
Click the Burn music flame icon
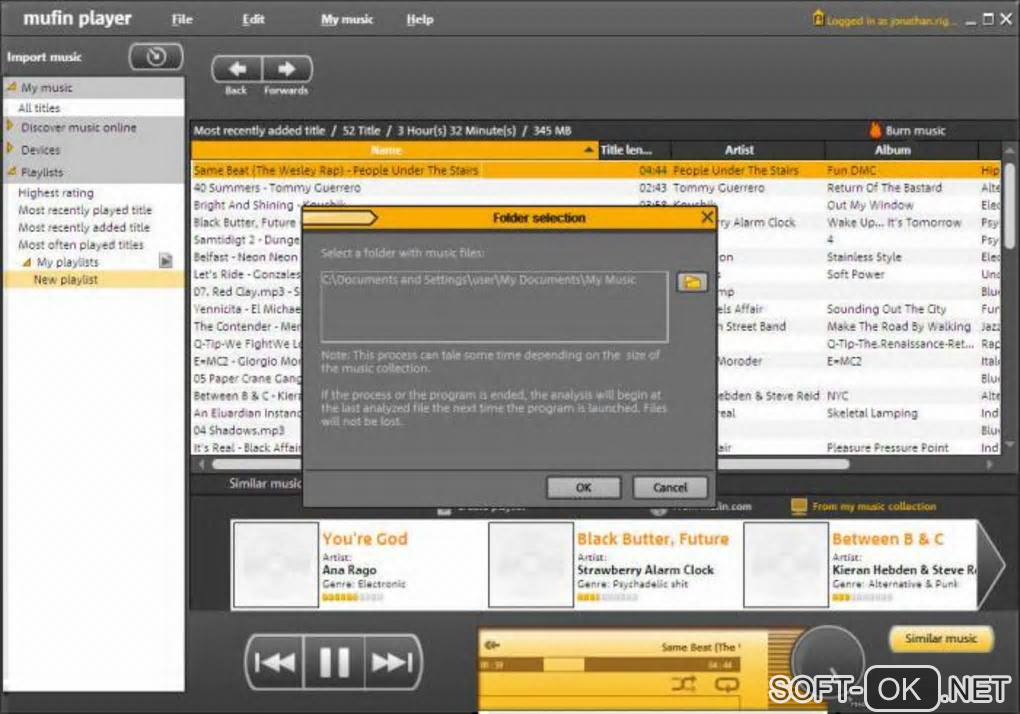tap(875, 130)
